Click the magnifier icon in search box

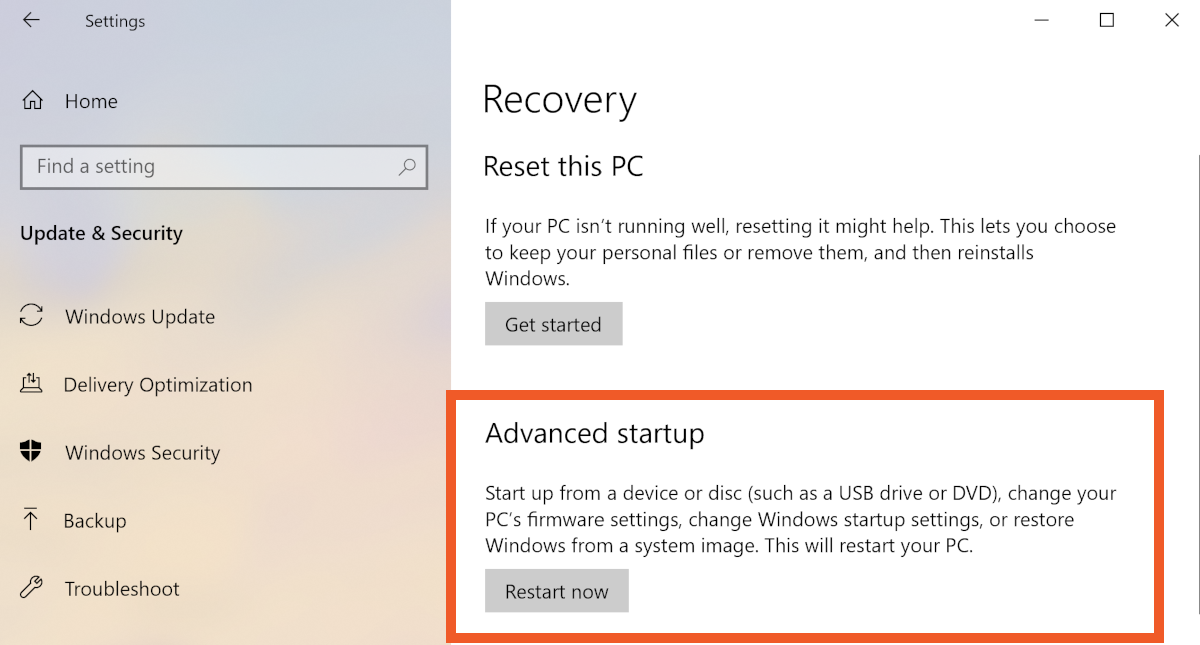pyautogui.click(x=407, y=167)
